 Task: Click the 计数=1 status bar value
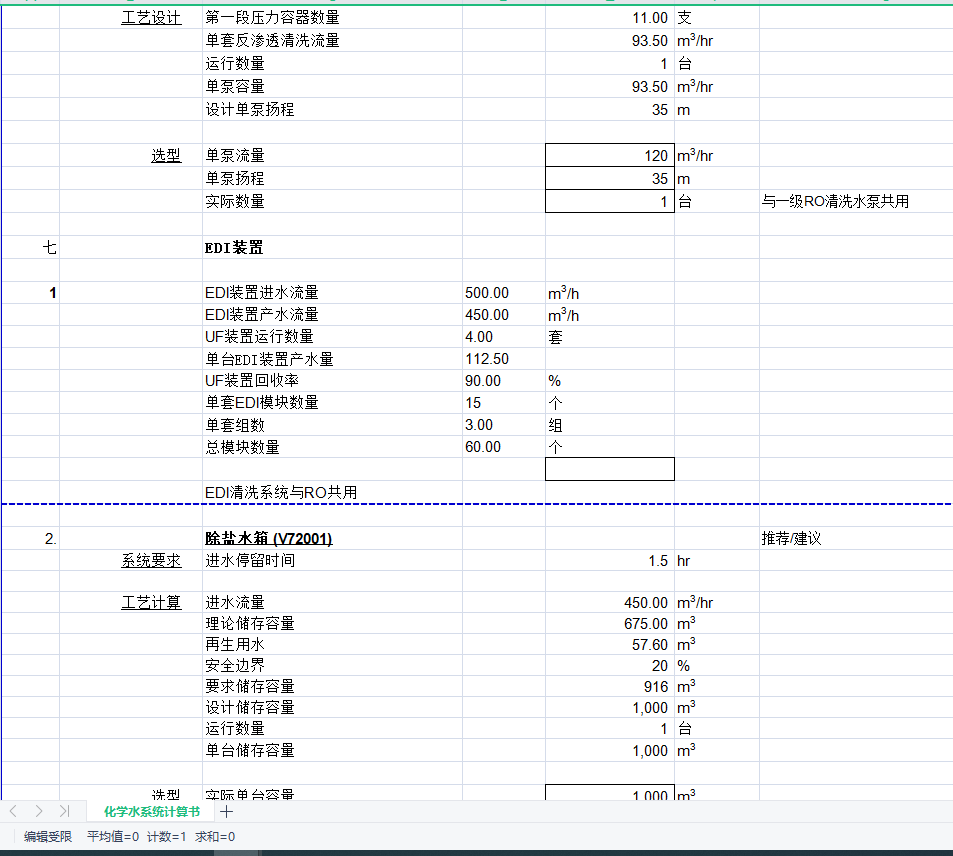click(167, 837)
